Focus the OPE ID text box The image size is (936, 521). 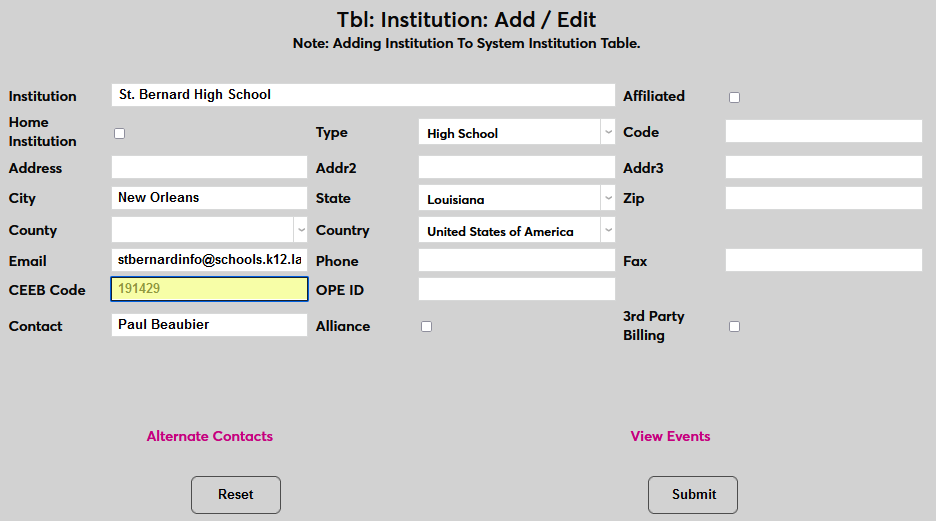pos(516,289)
